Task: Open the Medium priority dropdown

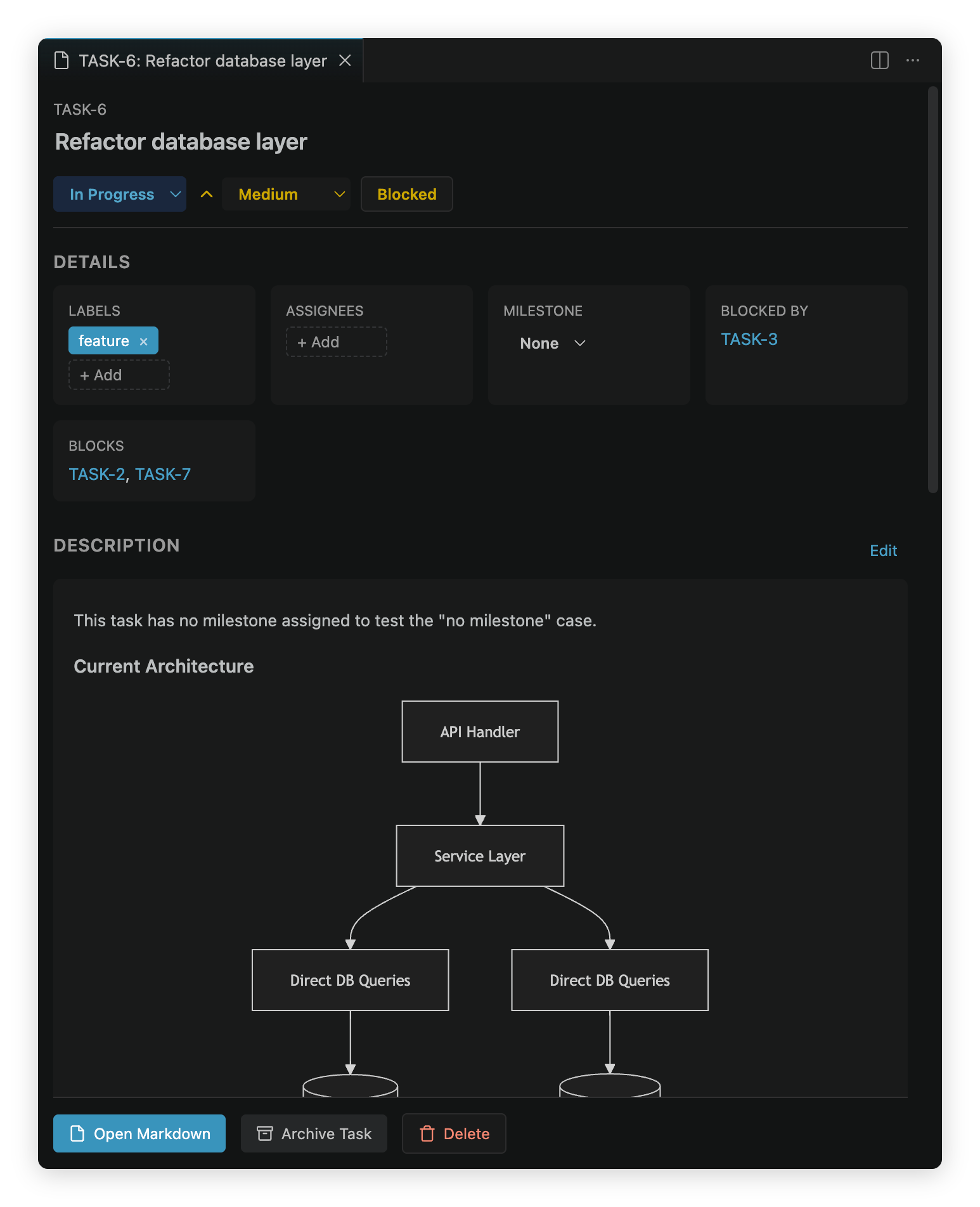Action: pyautogui.click(x=286, y=194)
